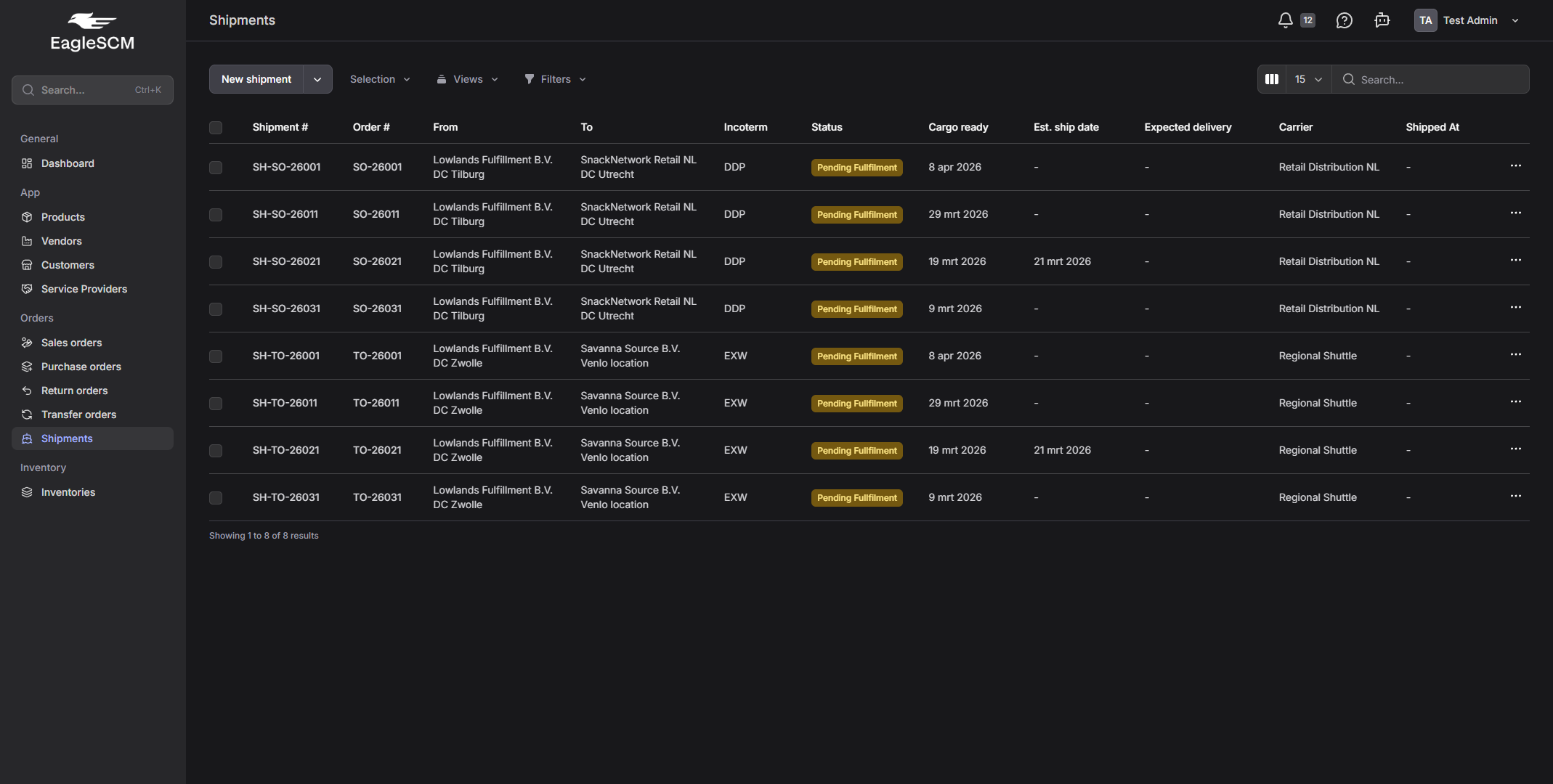Click the sidebar Search field
The width and height of the screenshot is (1553, 784).
pyautogui.click(x=92, y=90)
